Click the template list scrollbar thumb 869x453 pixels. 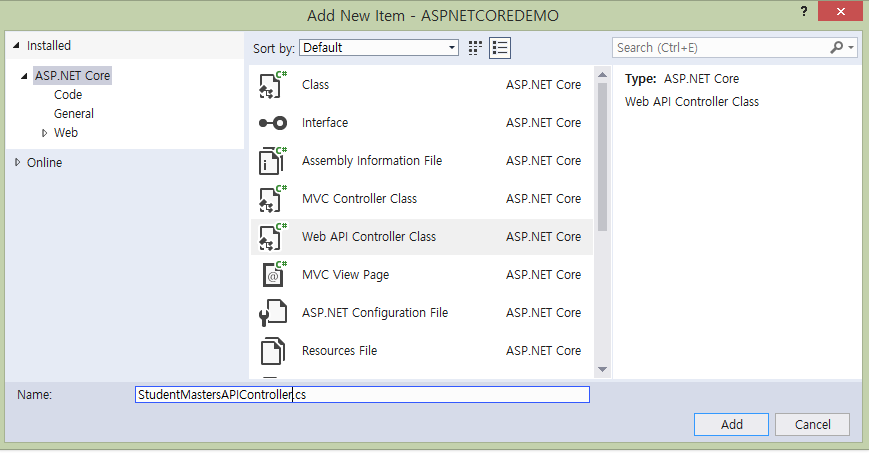pyautogui.click(x=602, y=157)
